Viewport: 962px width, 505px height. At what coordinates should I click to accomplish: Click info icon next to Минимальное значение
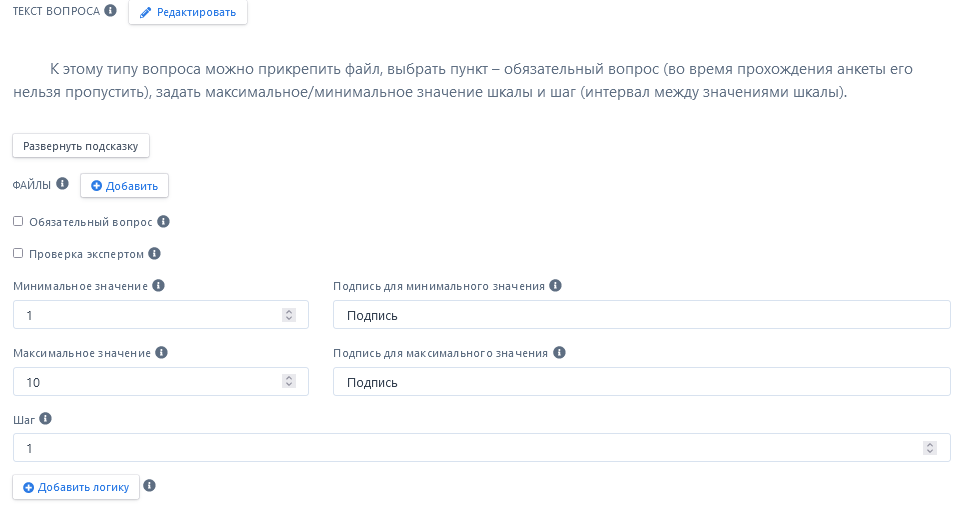tap(158, 285)
